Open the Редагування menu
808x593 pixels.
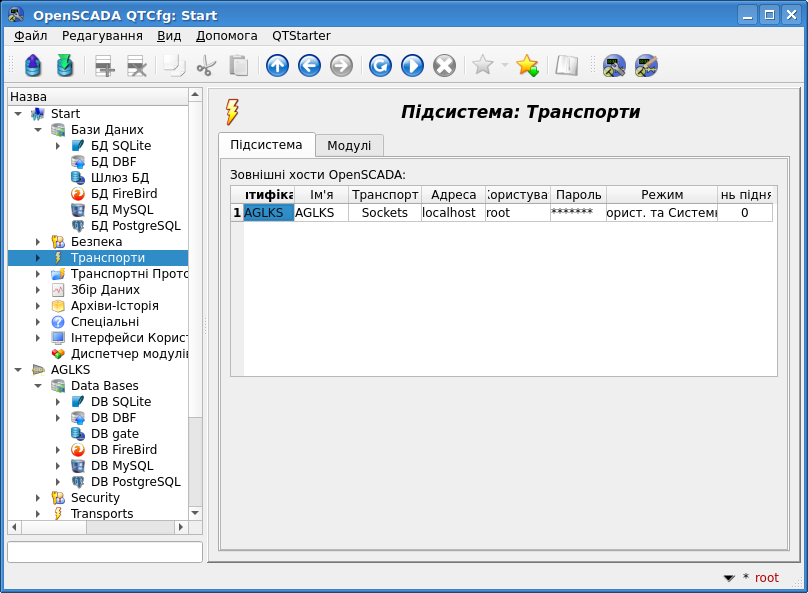[x=102, y=35]
